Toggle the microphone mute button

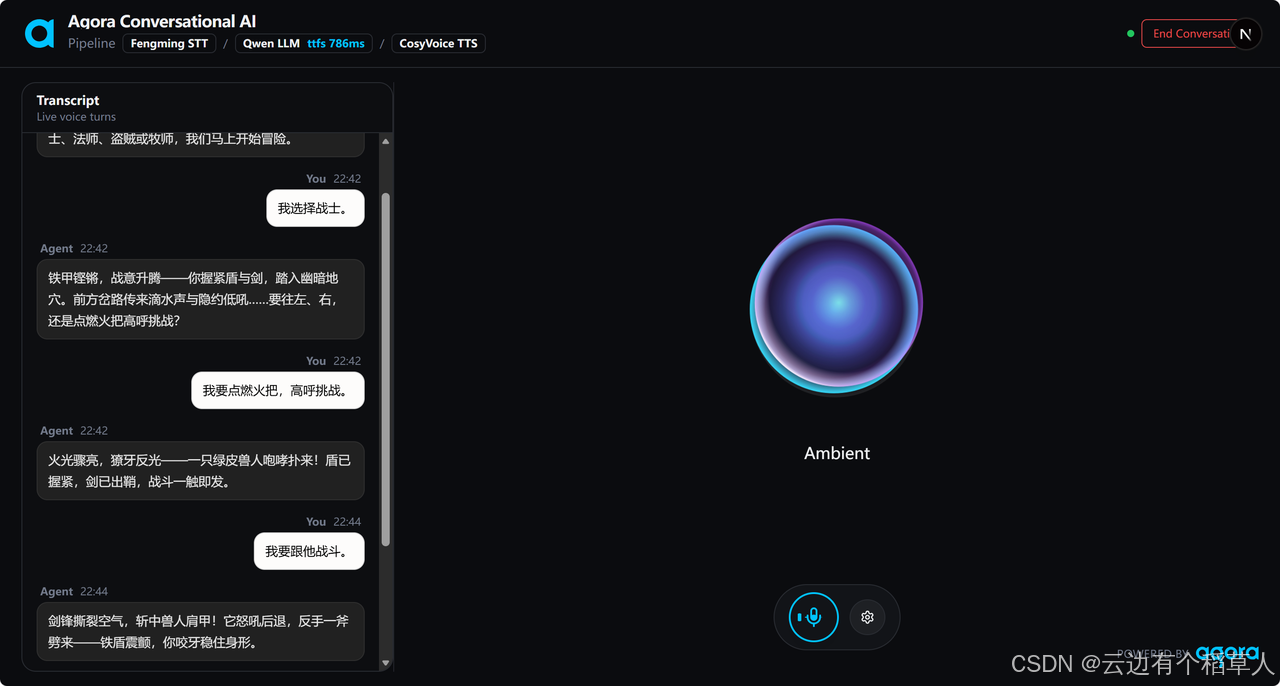[813, 617]
